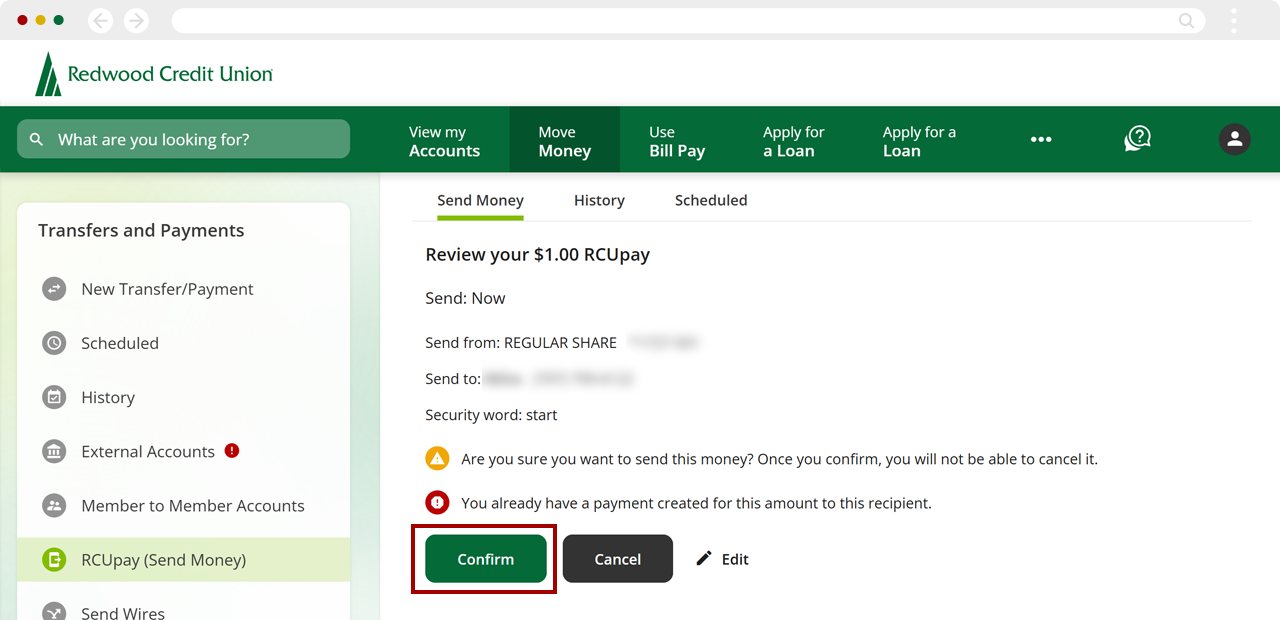Cancel the RCUpay payment

click(x=618, y=559)
